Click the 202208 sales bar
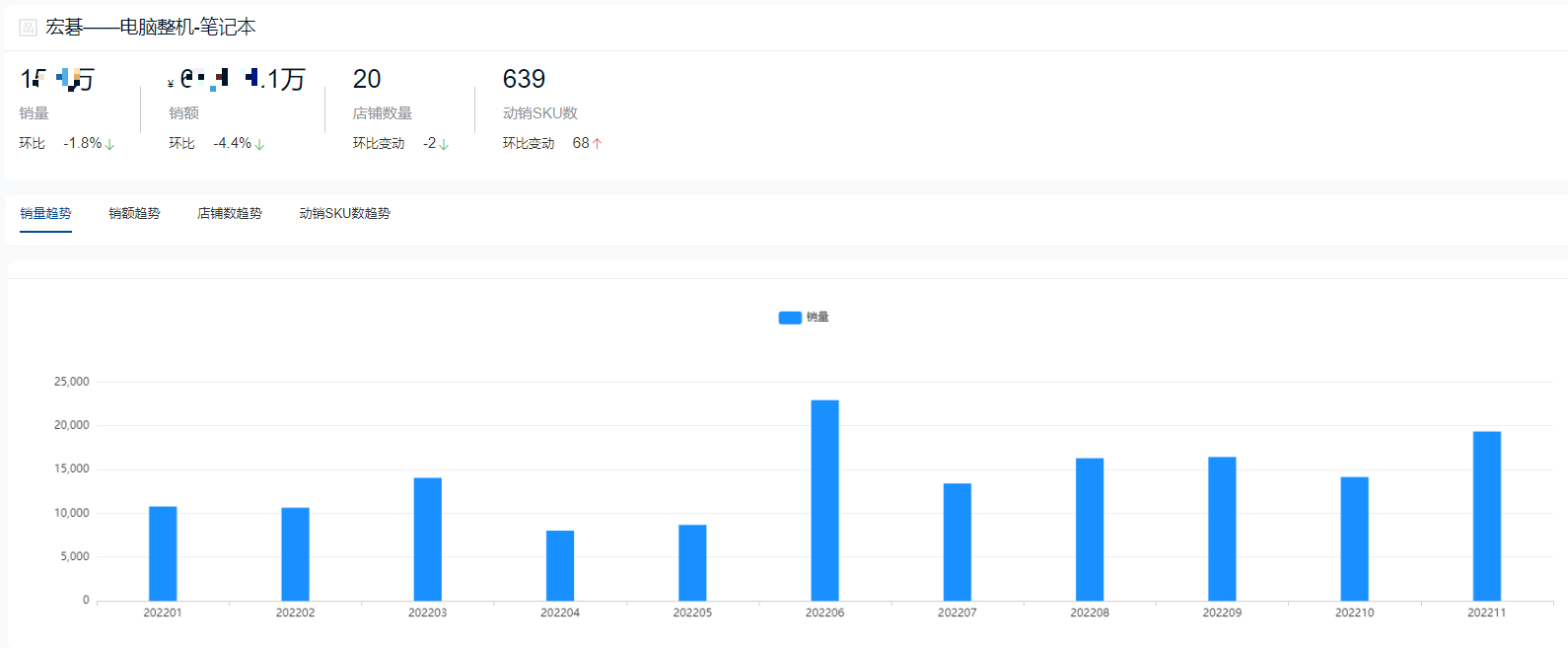This screenshot has height=648, width=1568. tap(1090, 530)
